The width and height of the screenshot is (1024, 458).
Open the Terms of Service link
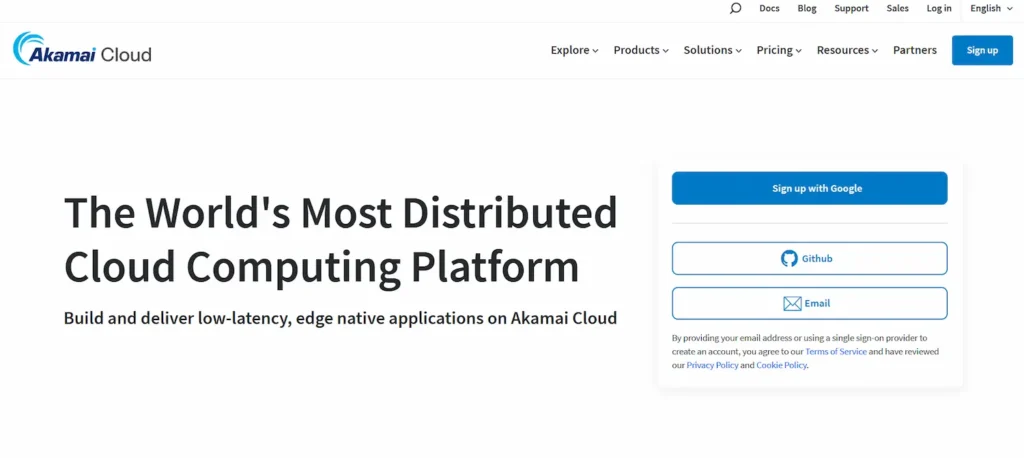[x=836, y=352]
